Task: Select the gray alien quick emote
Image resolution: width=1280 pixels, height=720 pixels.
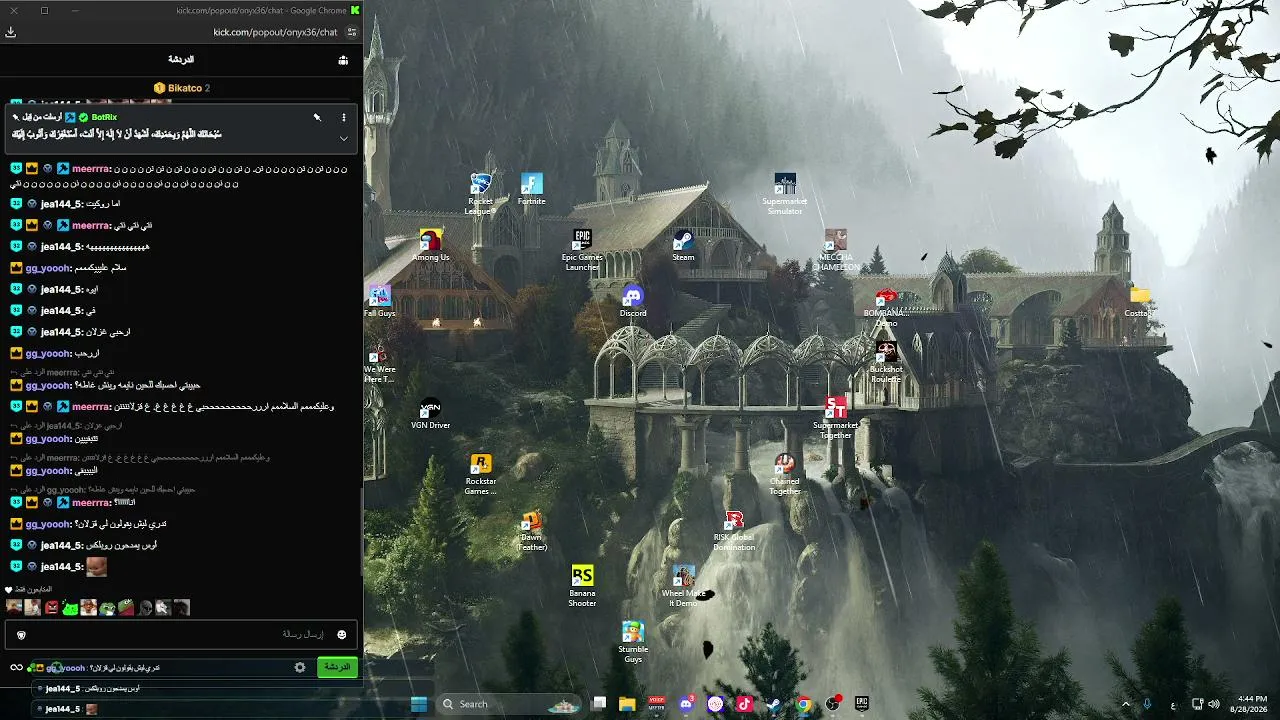Action: point(145,607)
